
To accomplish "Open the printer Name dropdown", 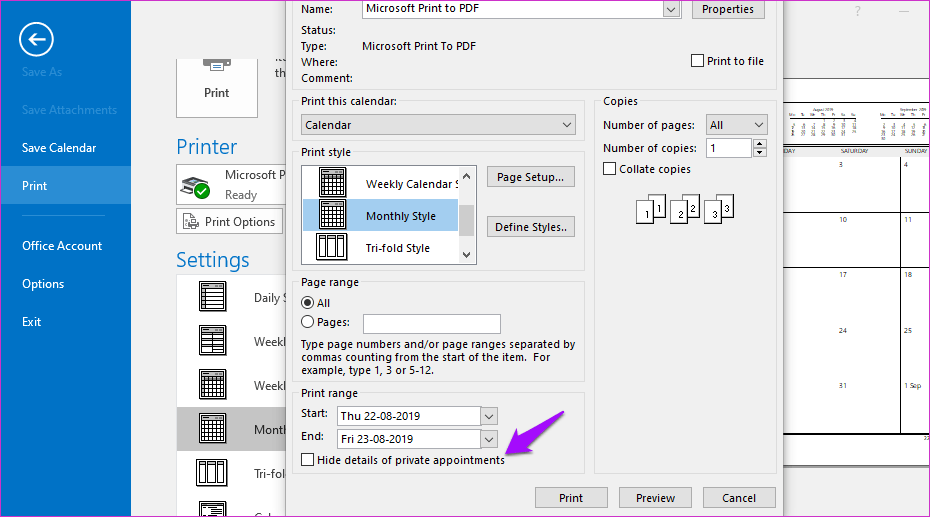I will (x=671, y=9).
